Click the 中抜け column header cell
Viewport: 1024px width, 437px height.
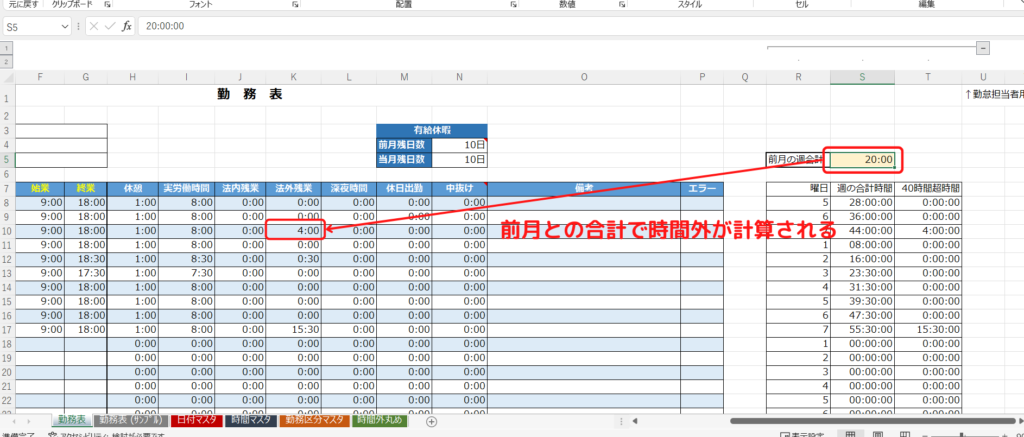(459, 188)
